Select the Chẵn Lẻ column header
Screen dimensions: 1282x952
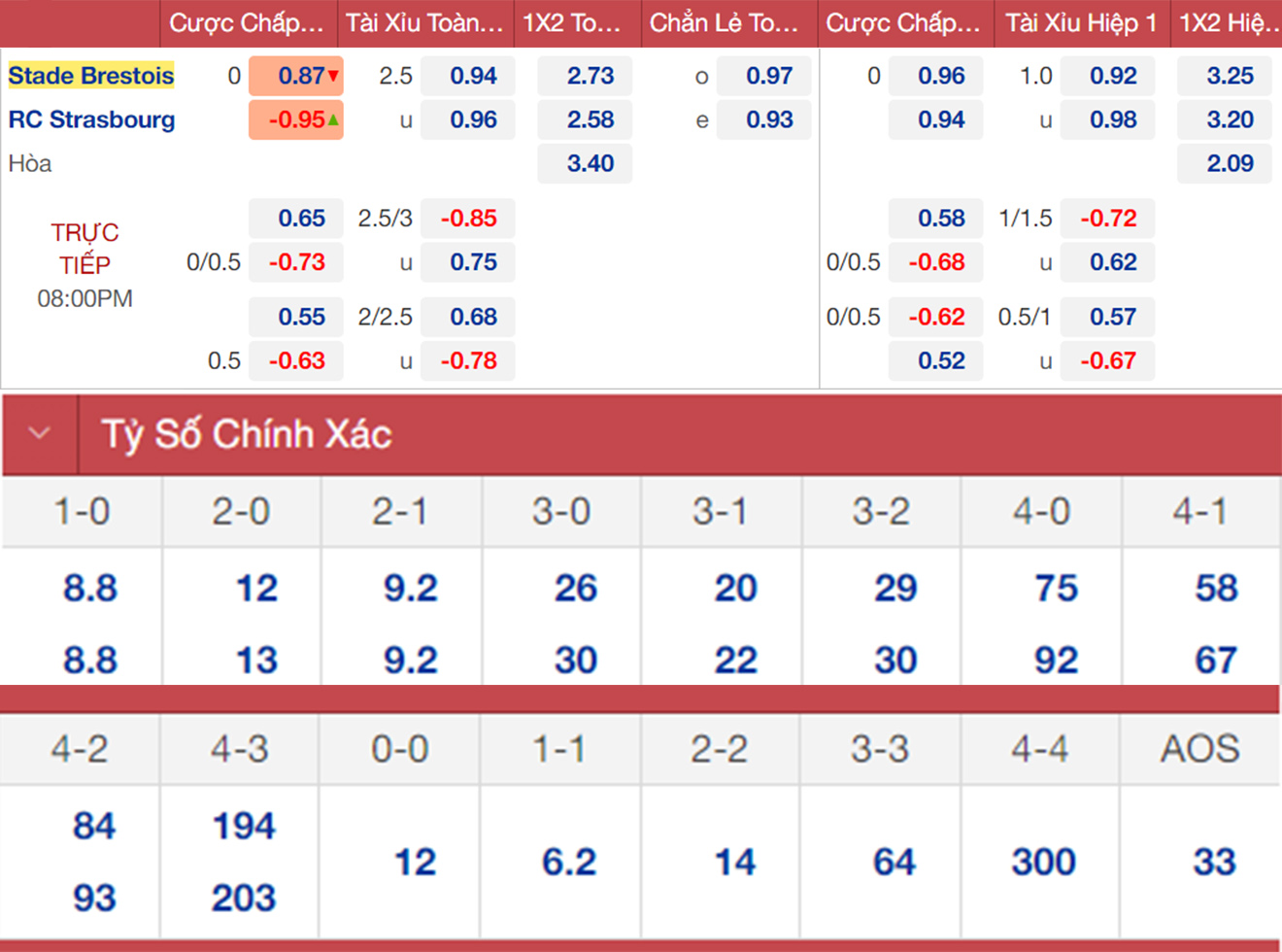click(724, 23)
